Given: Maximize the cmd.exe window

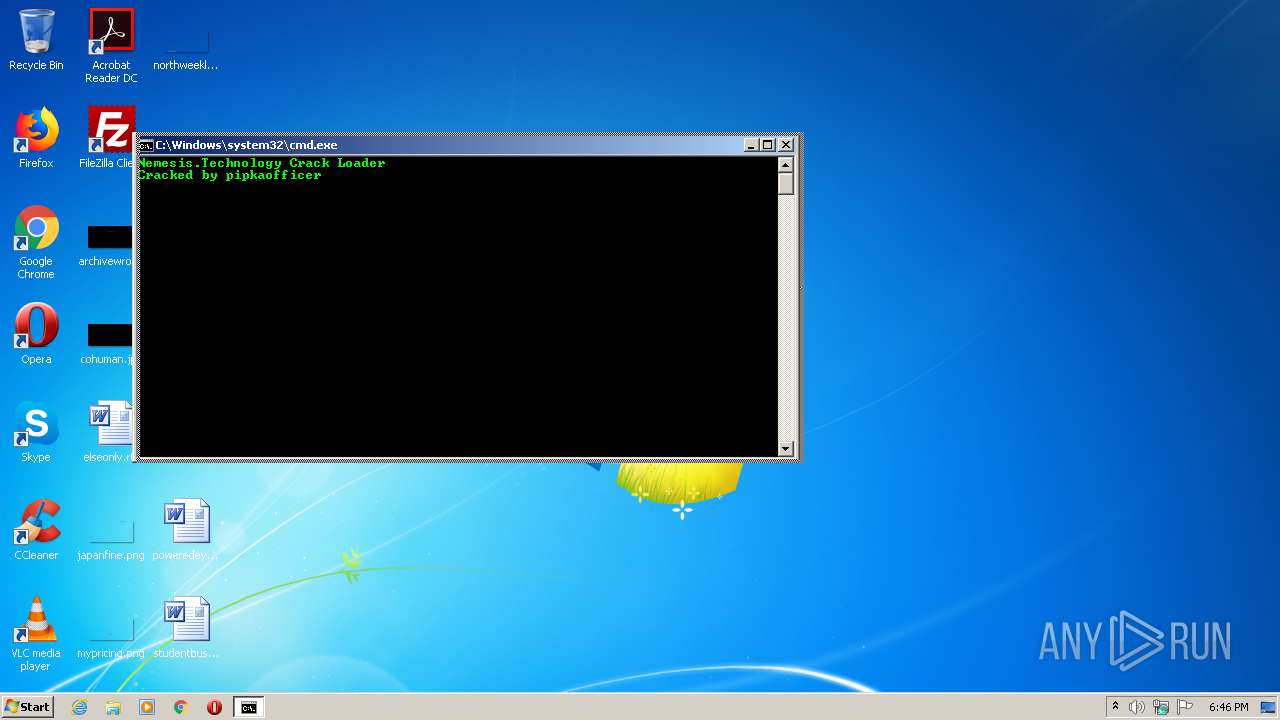Looking at the screenshot, I should coord(768,145).
